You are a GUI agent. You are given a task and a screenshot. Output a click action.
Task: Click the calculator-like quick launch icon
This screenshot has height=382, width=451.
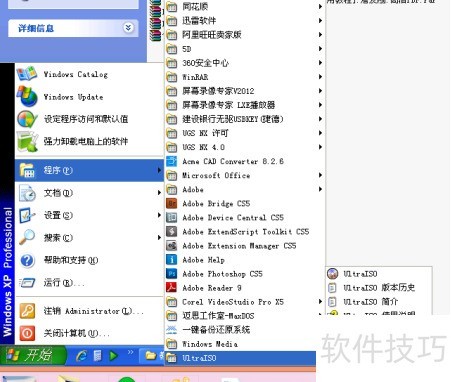[x=98, y=356]
